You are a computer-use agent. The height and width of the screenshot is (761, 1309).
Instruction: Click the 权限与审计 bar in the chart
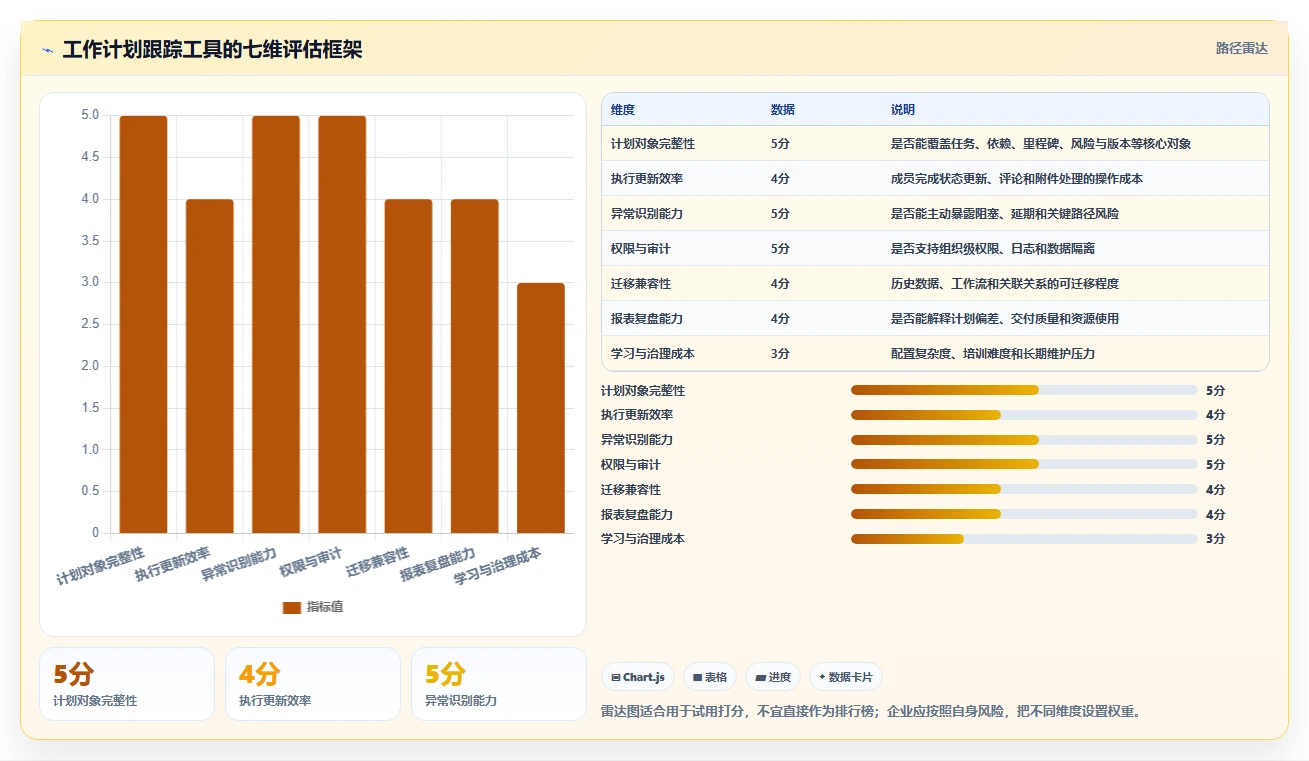coord(342,324)
